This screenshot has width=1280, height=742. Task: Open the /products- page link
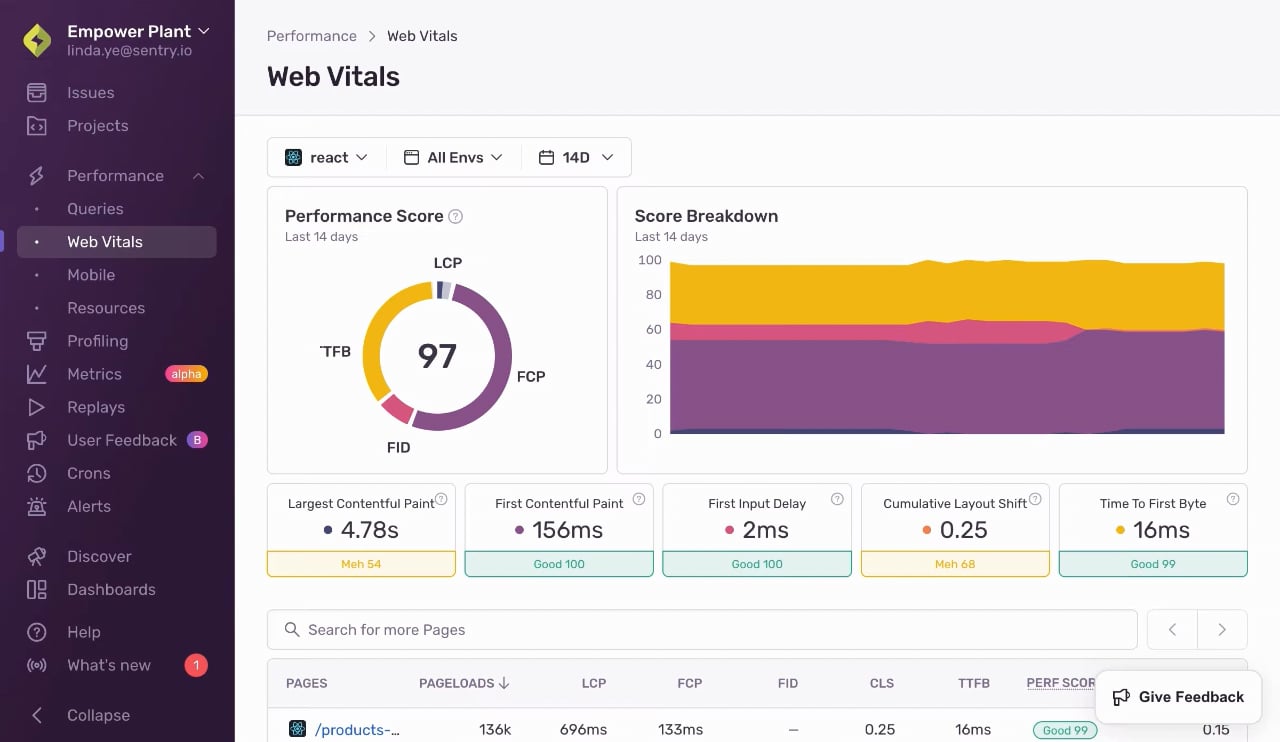click(357, 730)
